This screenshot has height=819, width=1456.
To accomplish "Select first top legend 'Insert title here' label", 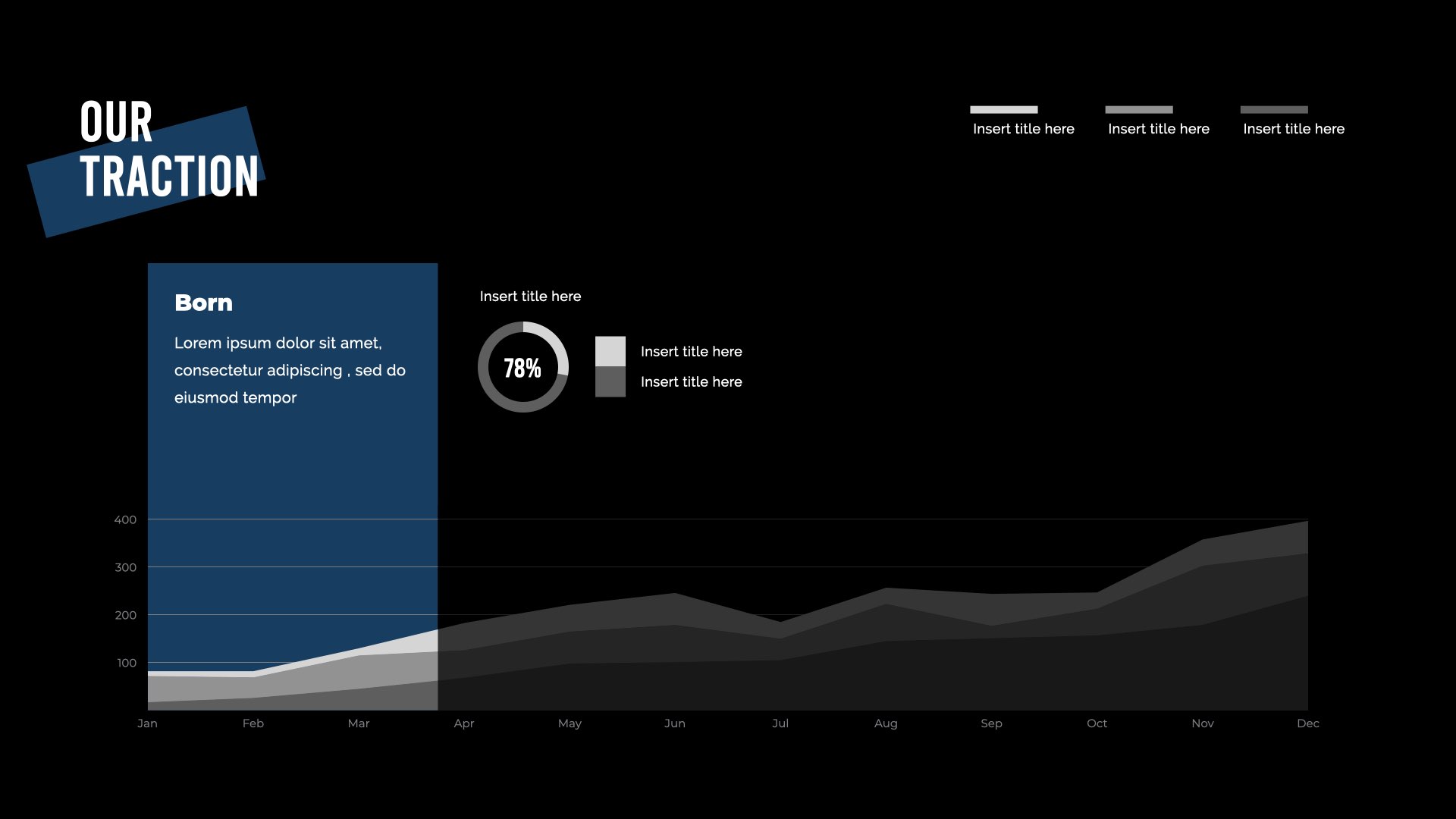I will pos(1023,129).
